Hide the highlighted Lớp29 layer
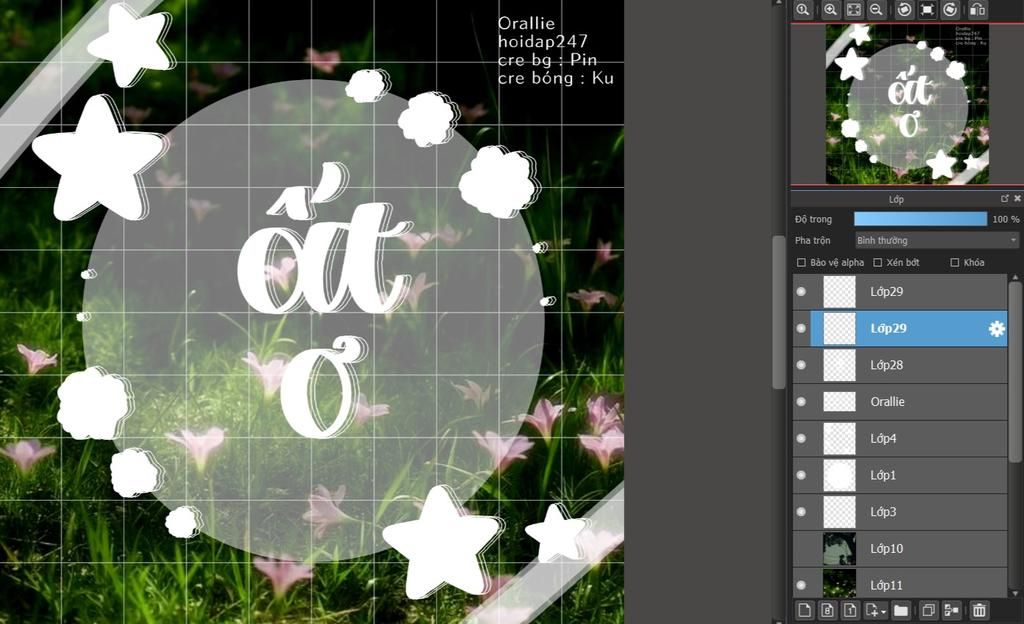The height and width of the screenshot is (624, 1024). coord(801,328)
